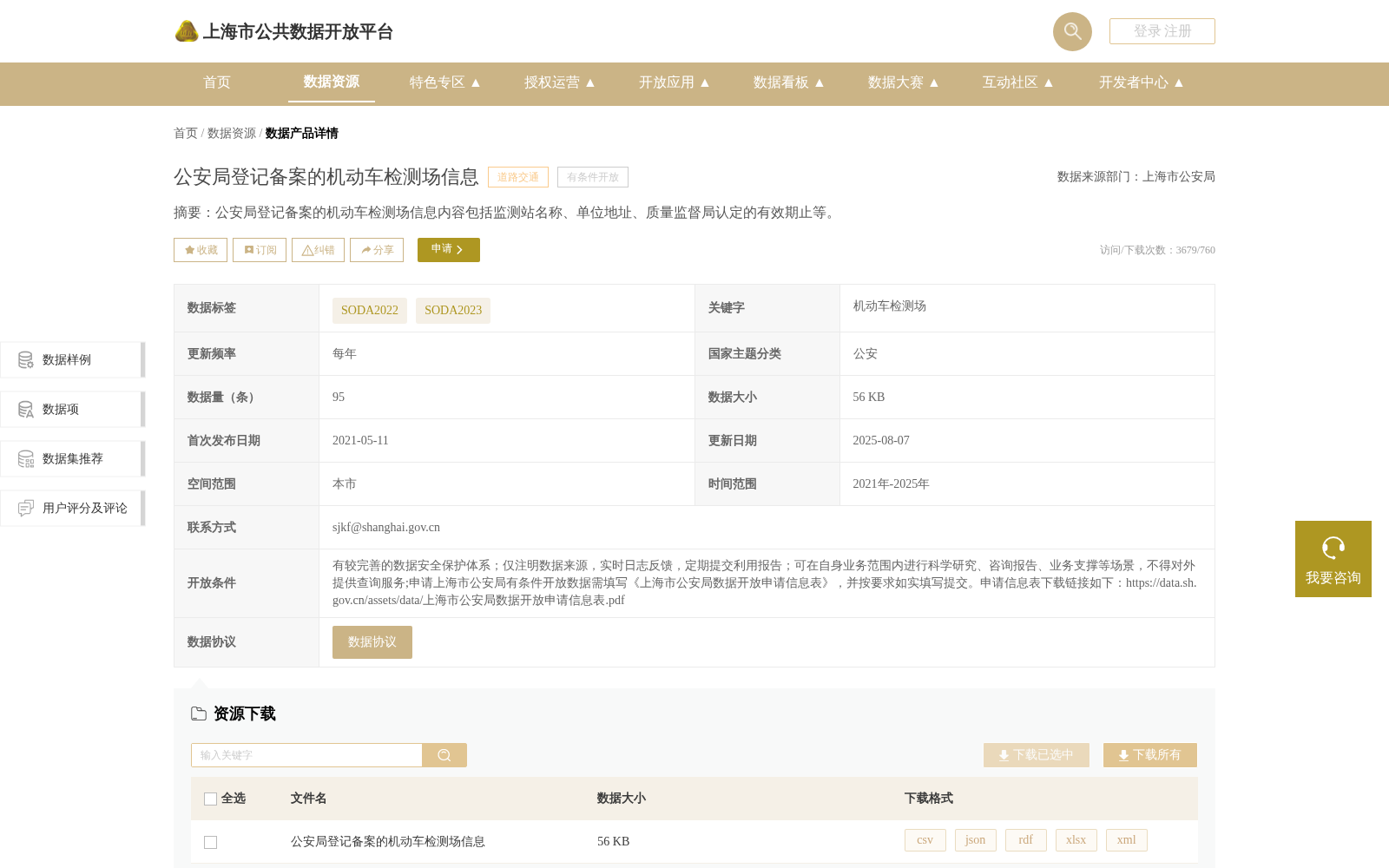The image size is (1389, 868).
Task: Download the file in xlsx format
Action: click(1076, 840)
